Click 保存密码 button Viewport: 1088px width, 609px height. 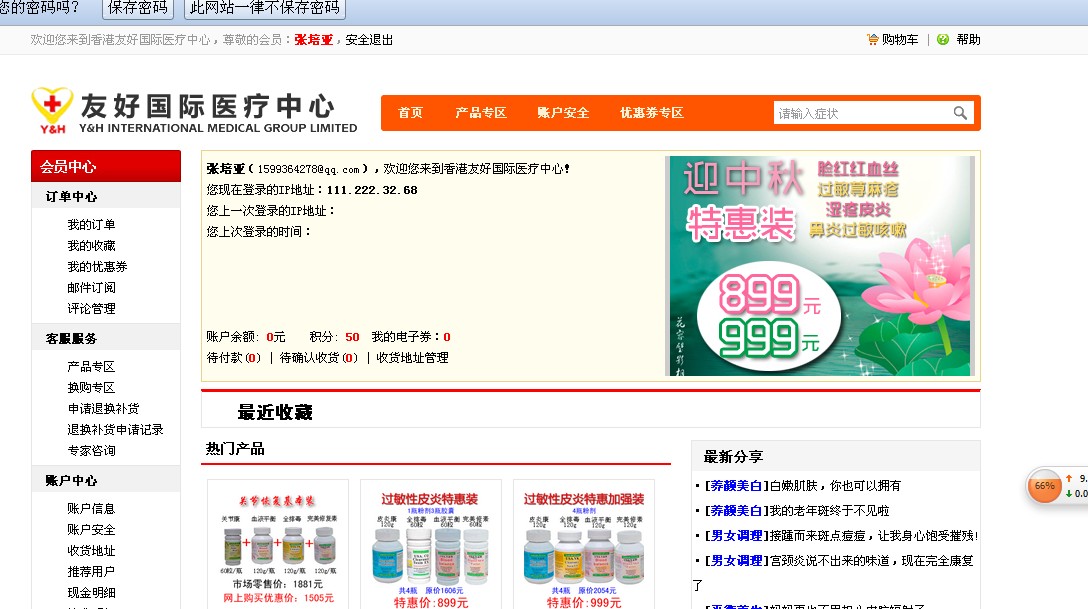tap(138, 8)
